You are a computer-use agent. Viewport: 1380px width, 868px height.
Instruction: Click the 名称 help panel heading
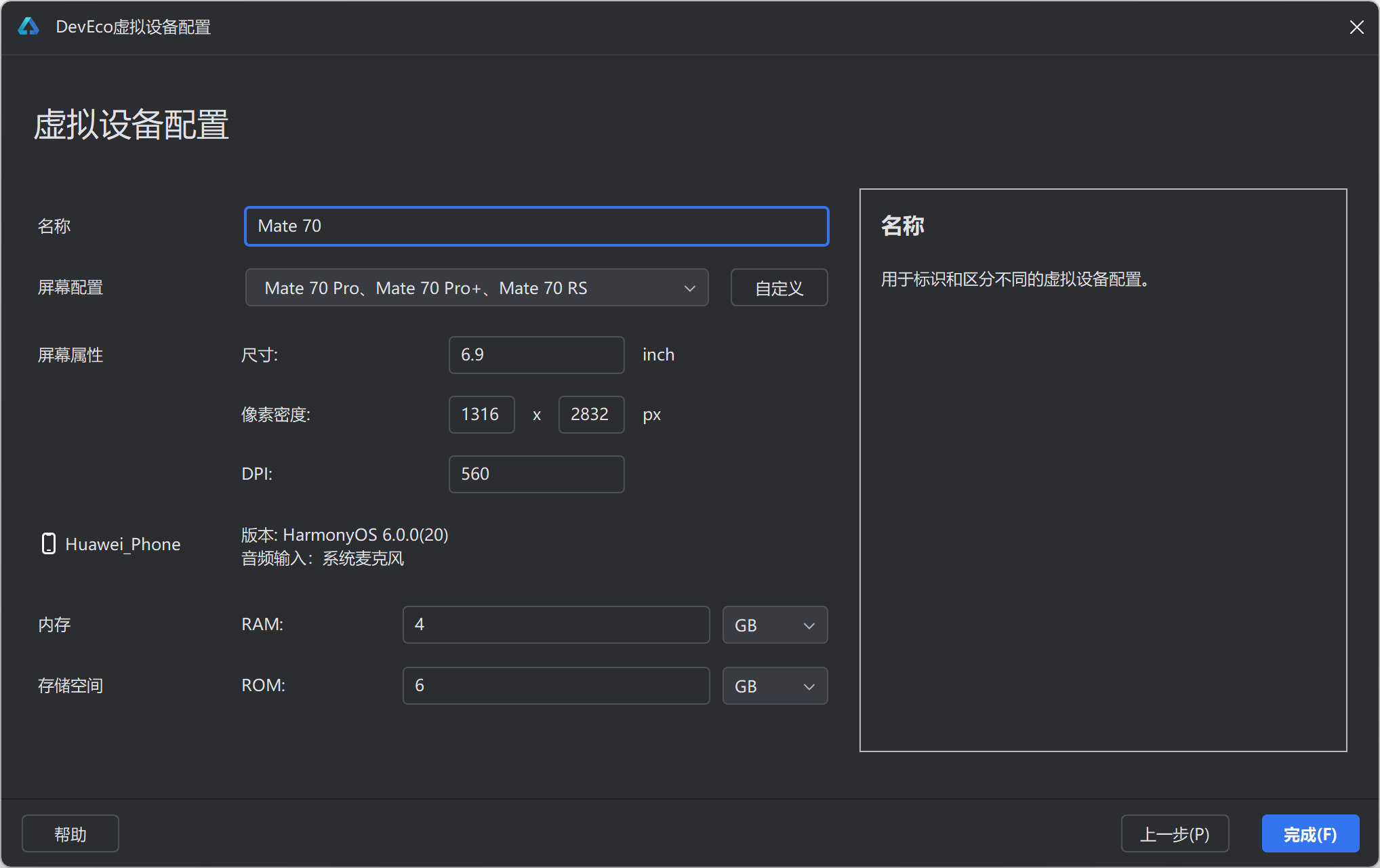point(902,226)
